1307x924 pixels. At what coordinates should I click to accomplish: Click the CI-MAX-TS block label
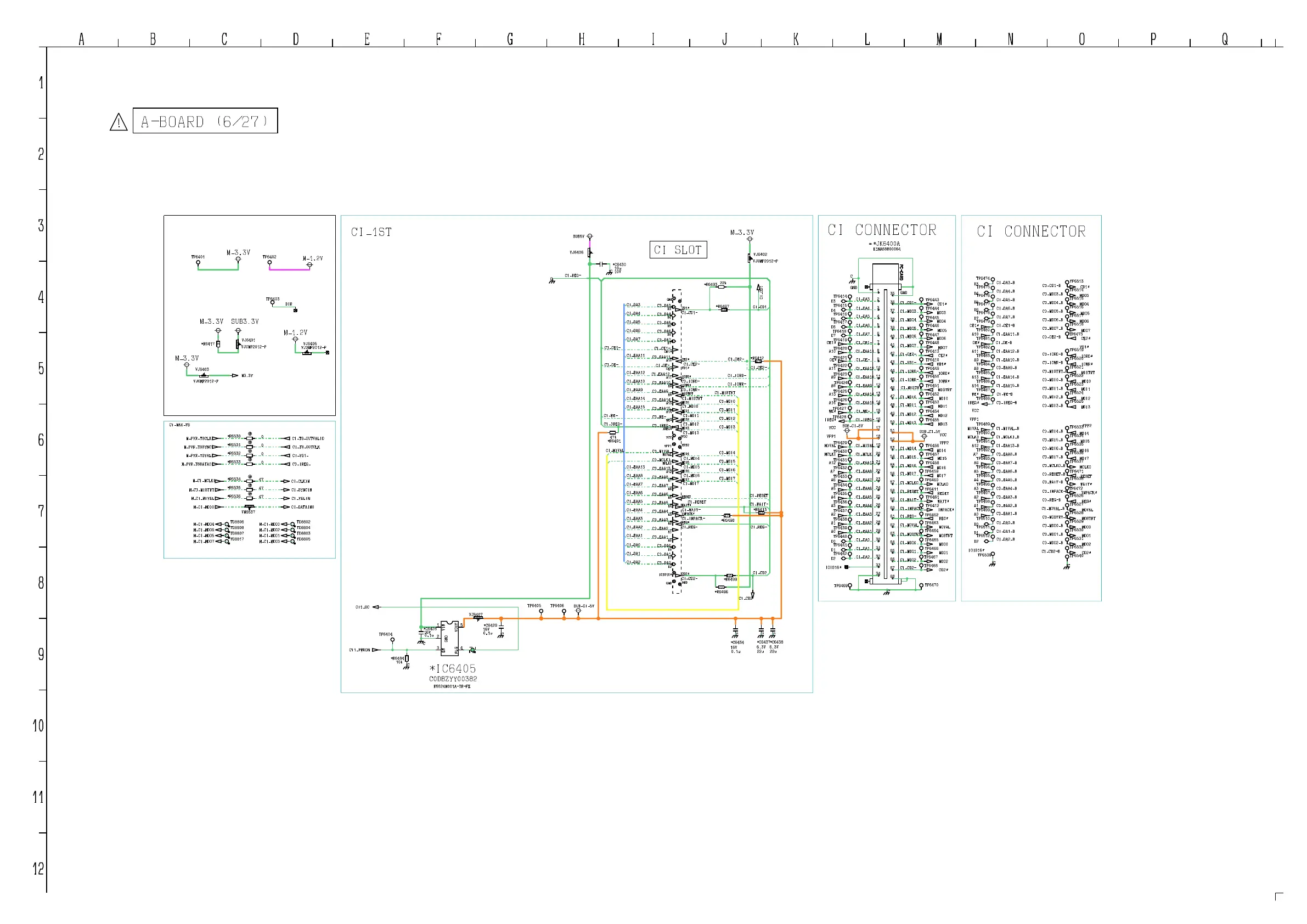(179, 425)
